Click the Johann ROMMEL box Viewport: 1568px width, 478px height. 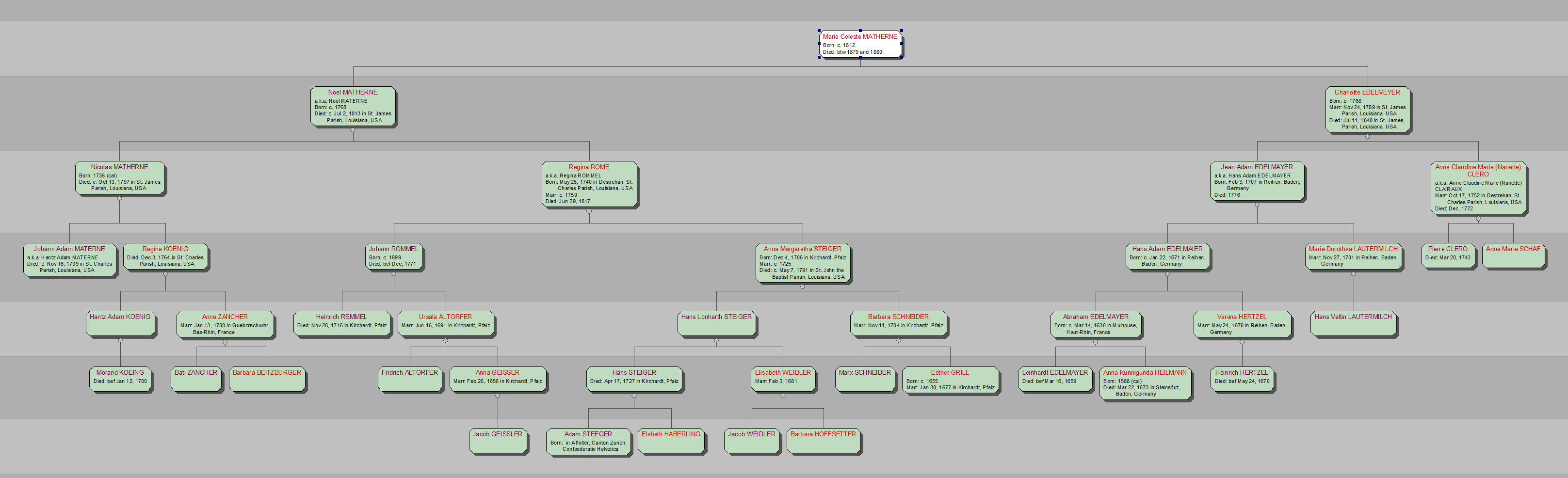(x=394, y=256)
